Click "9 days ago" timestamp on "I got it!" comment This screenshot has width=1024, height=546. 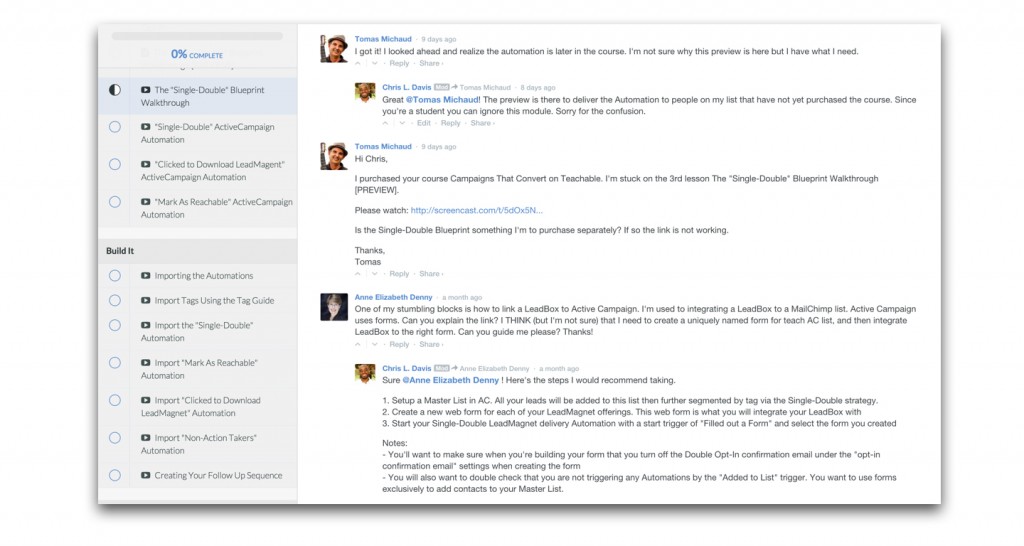(439, 40)
